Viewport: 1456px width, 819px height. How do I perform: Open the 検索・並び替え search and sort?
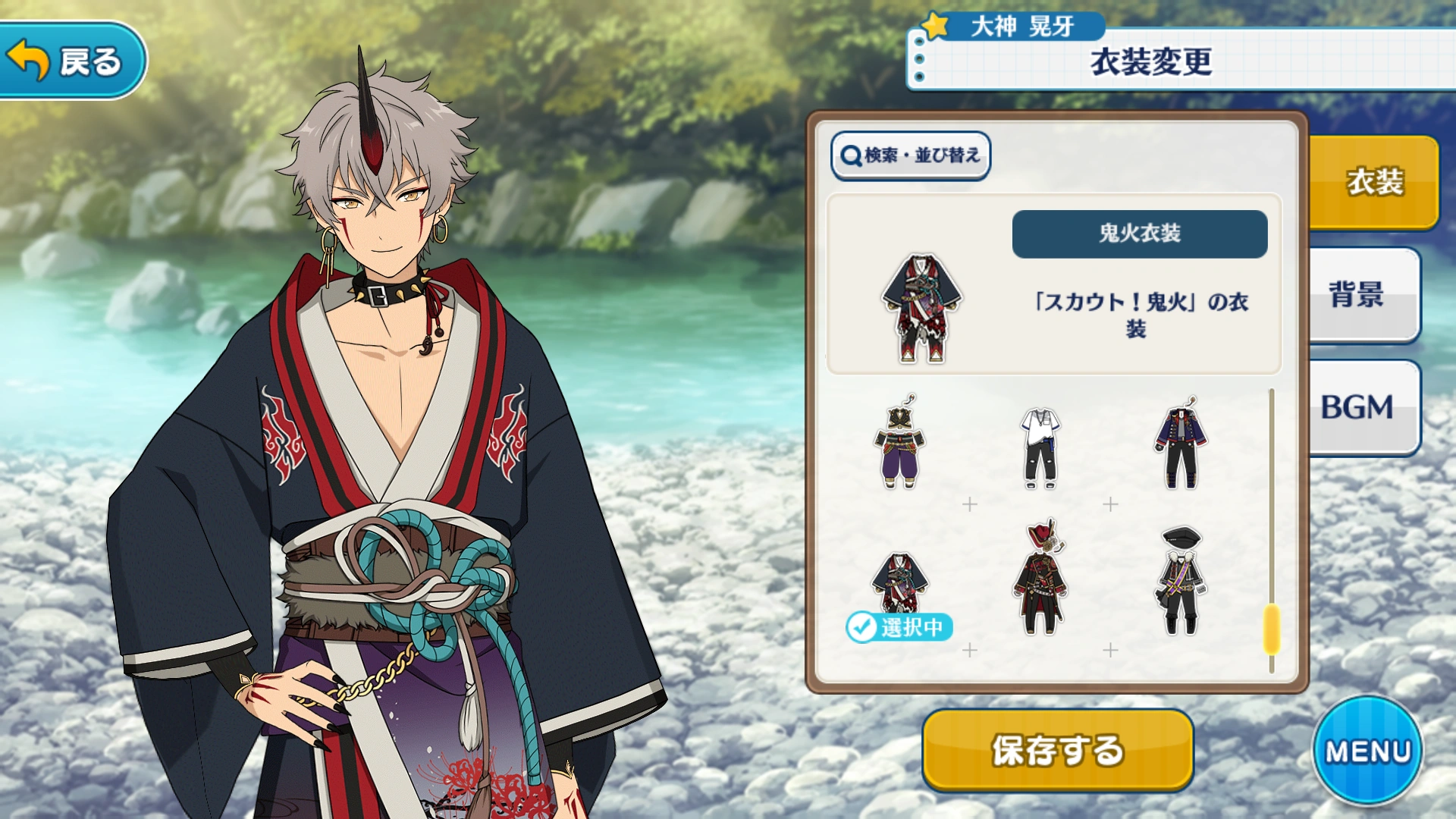click(x=911, y=155)
